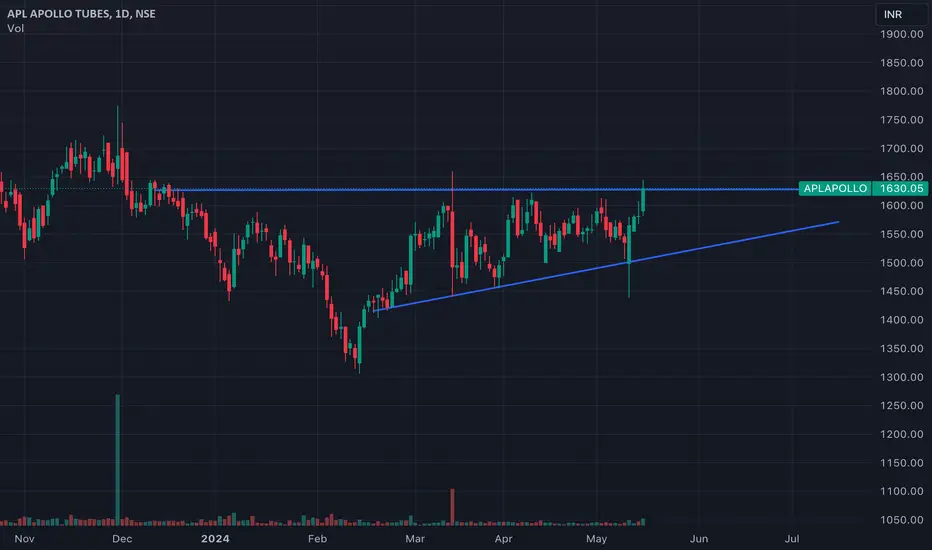Open the INR currency selector
The width and height of the screenshot is (932, 550).
[x=901, y=14]
